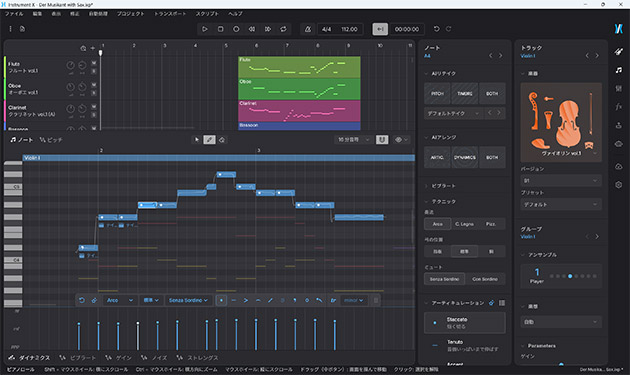
Task: Click the 112.00 tempo field
Action: point(349,29)
